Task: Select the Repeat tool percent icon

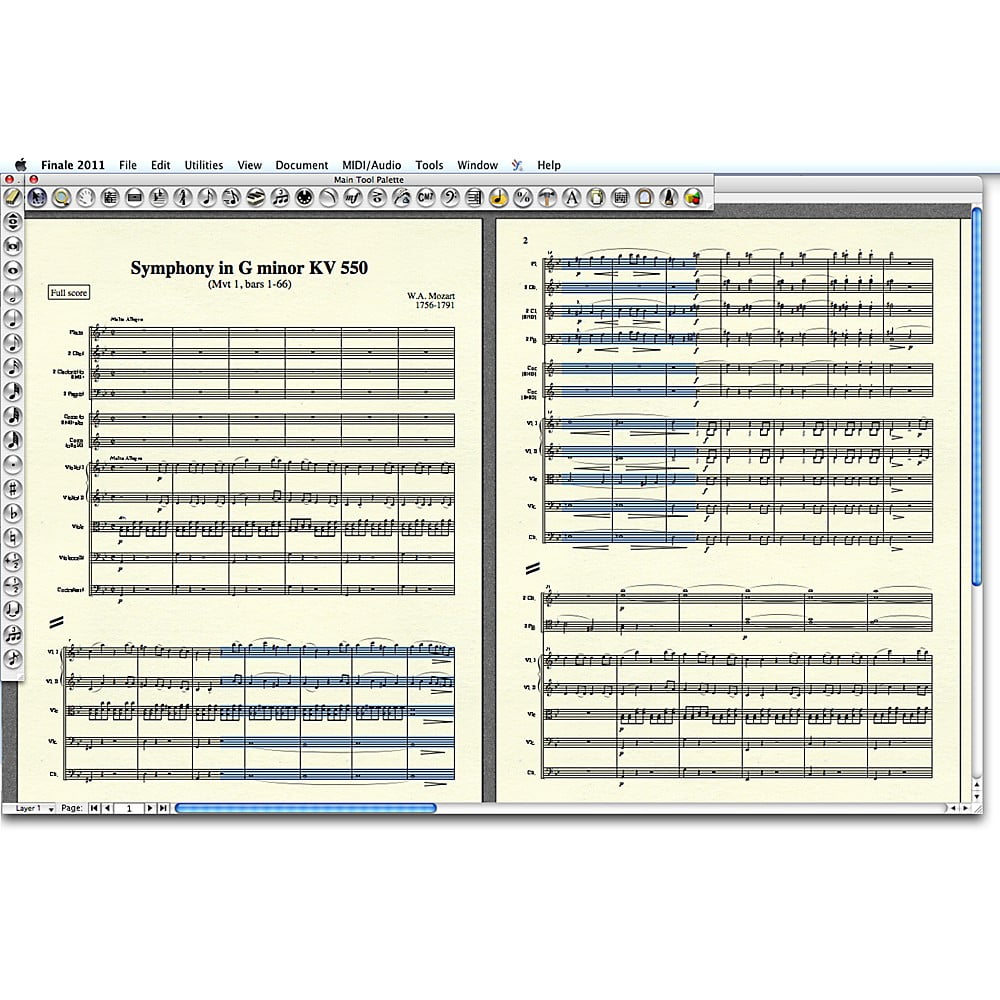Action: tap(523, 198)
